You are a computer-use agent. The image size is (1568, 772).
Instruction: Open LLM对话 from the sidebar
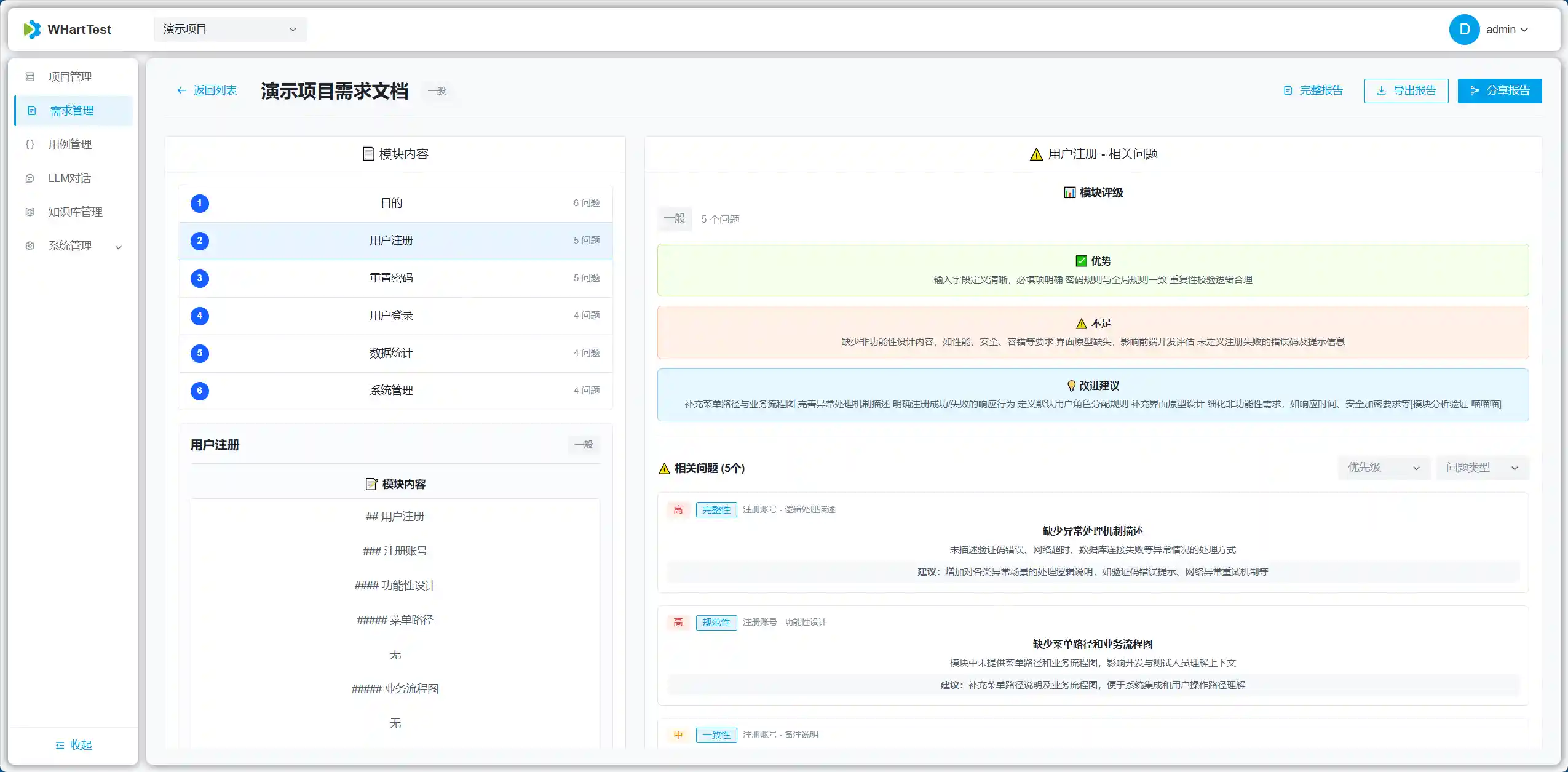(x=69, y=178)
